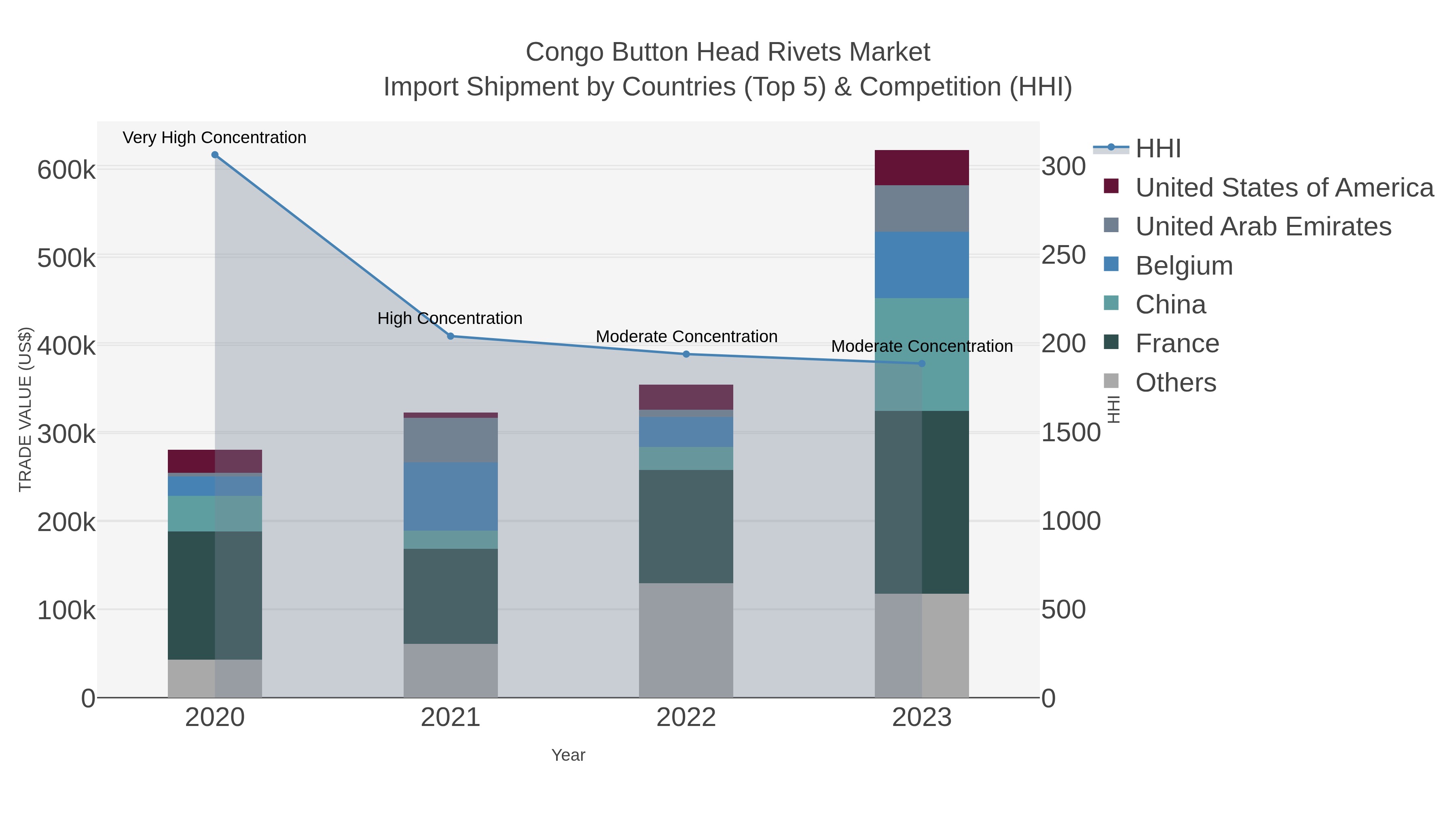1456x819 pixels.
Task: Toggle United States of America legend entry
Action: click(x=1269, y=188)
